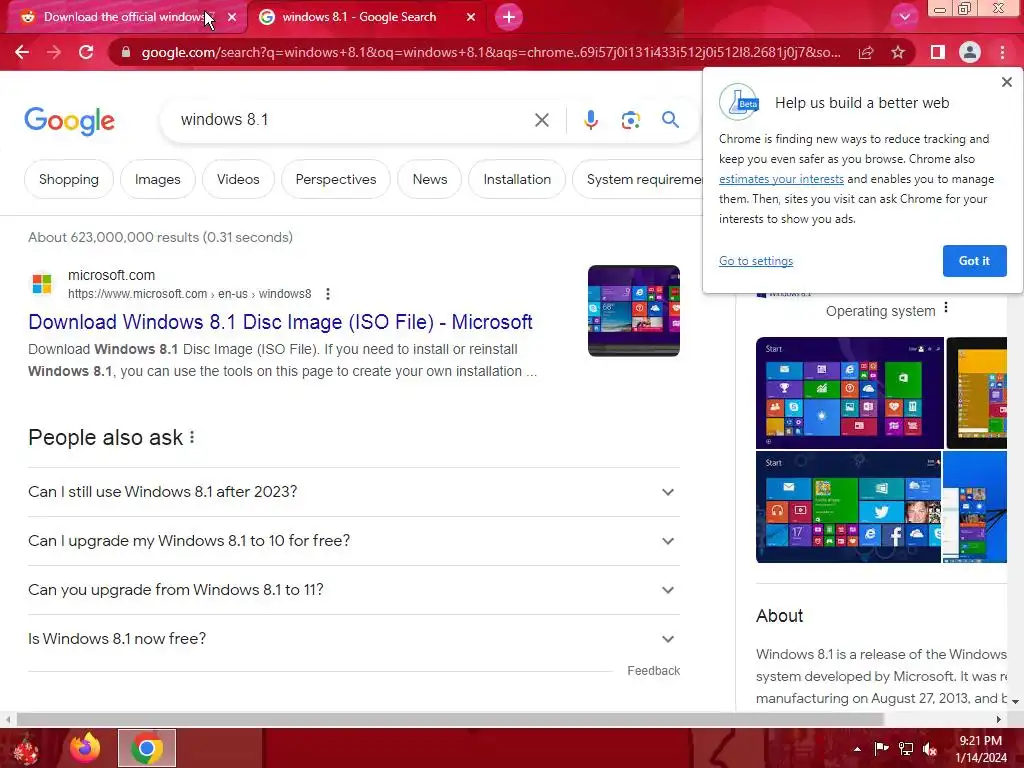Reload the page with the refresh icon

(86, 52)
